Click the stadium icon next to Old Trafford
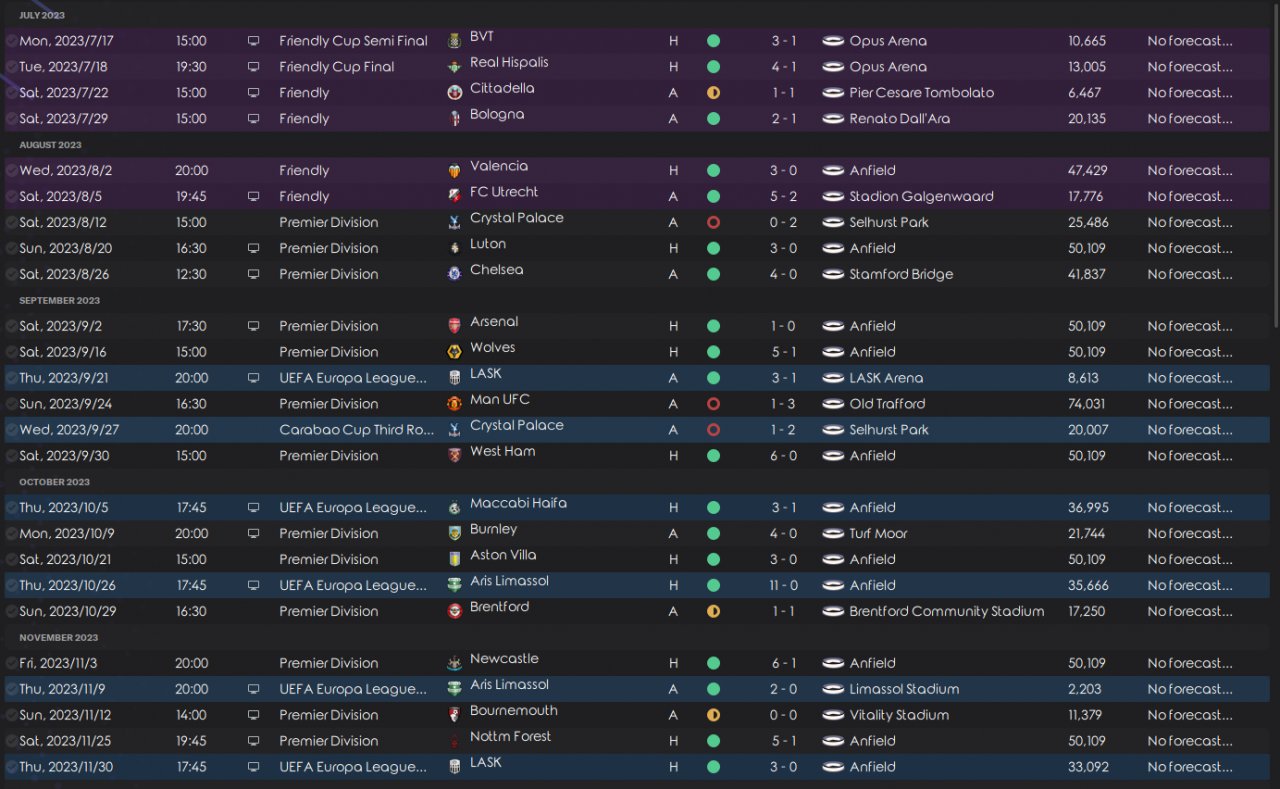Image resolution: width=1280 pixels, height=789 pixels. 833,404
